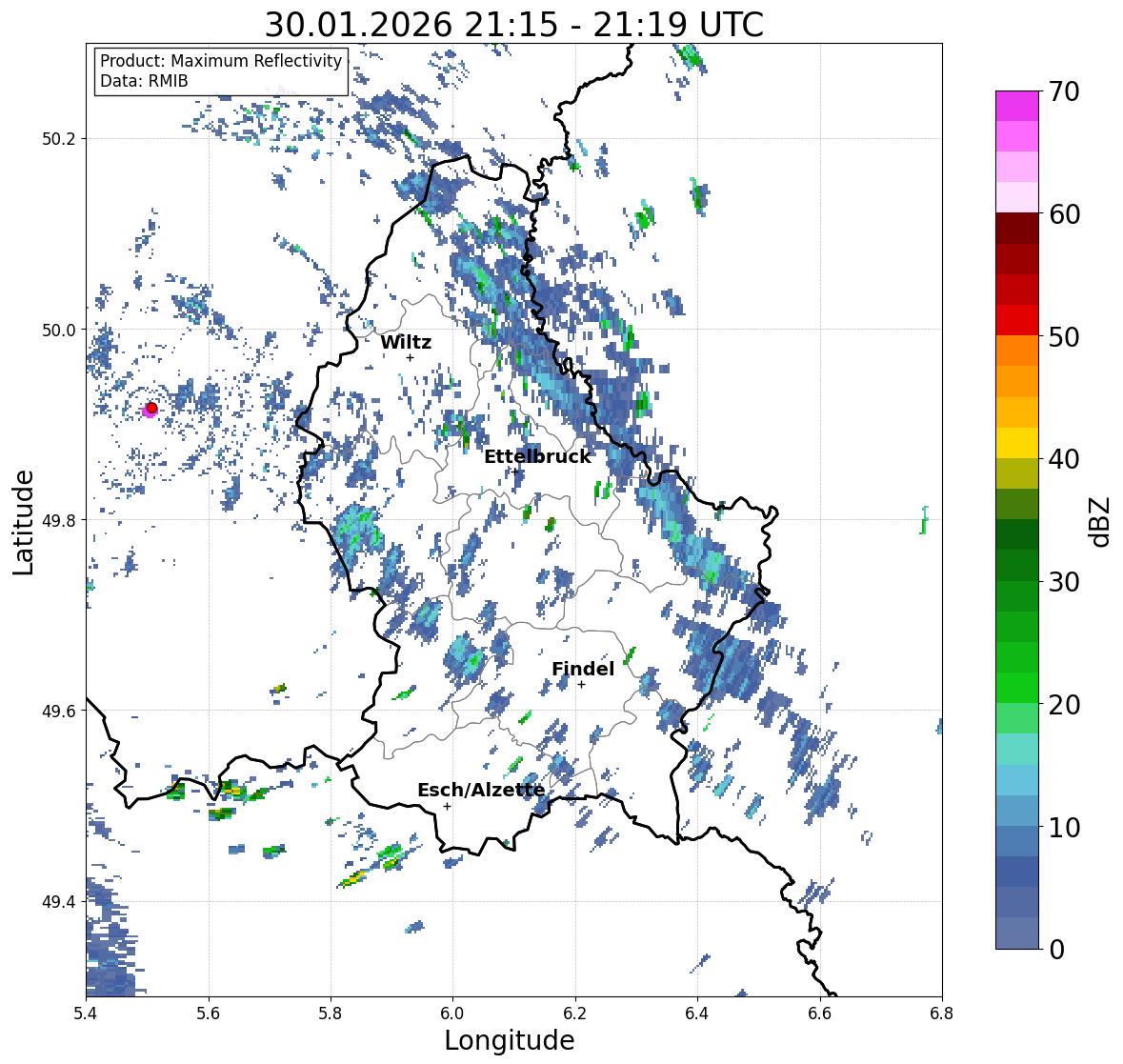Screen dimensions: 1123x1064
Task: Click the Ettelbruck city label
Action: point(537,456)
